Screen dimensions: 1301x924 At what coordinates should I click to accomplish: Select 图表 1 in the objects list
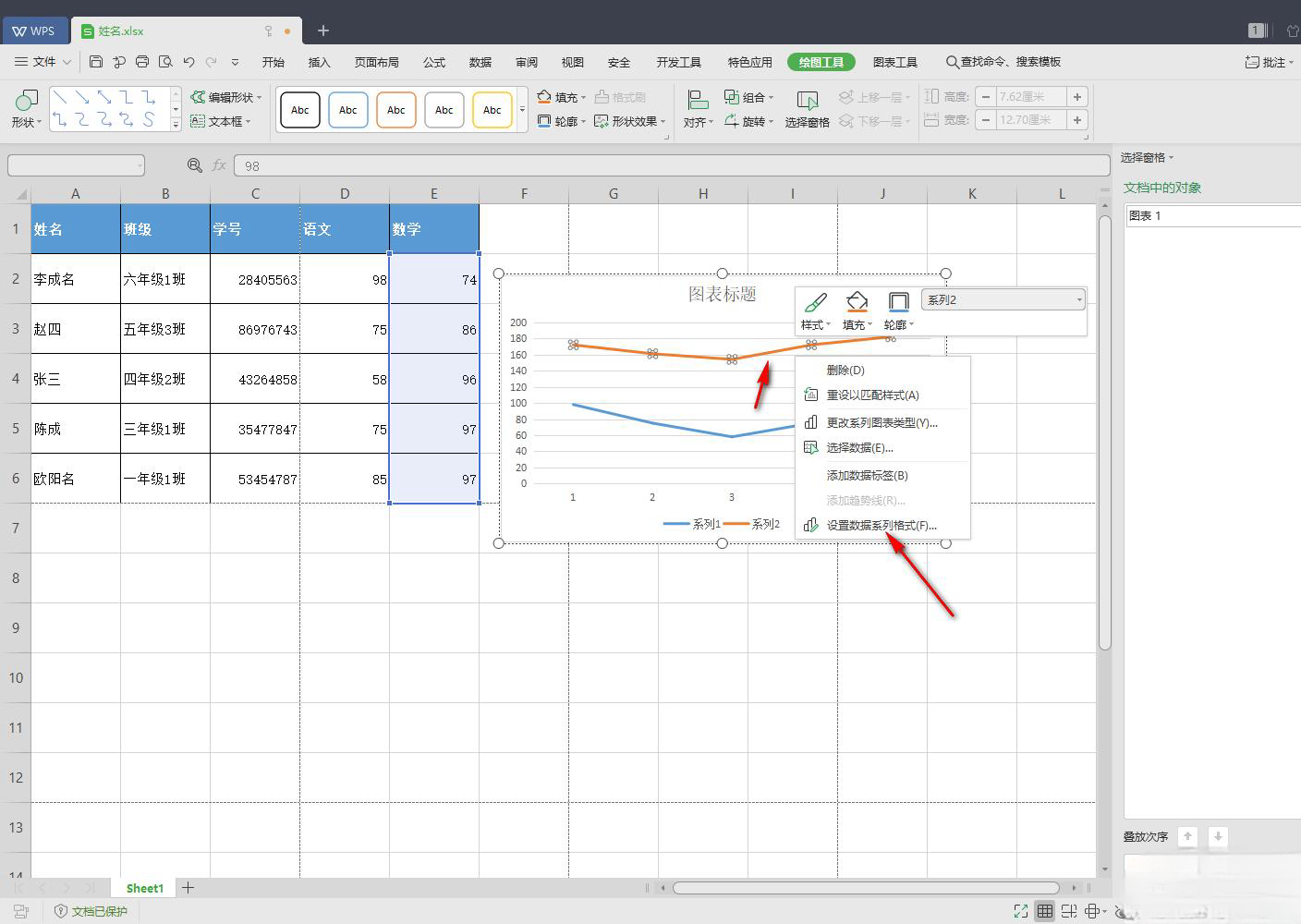coord(1213,215)
